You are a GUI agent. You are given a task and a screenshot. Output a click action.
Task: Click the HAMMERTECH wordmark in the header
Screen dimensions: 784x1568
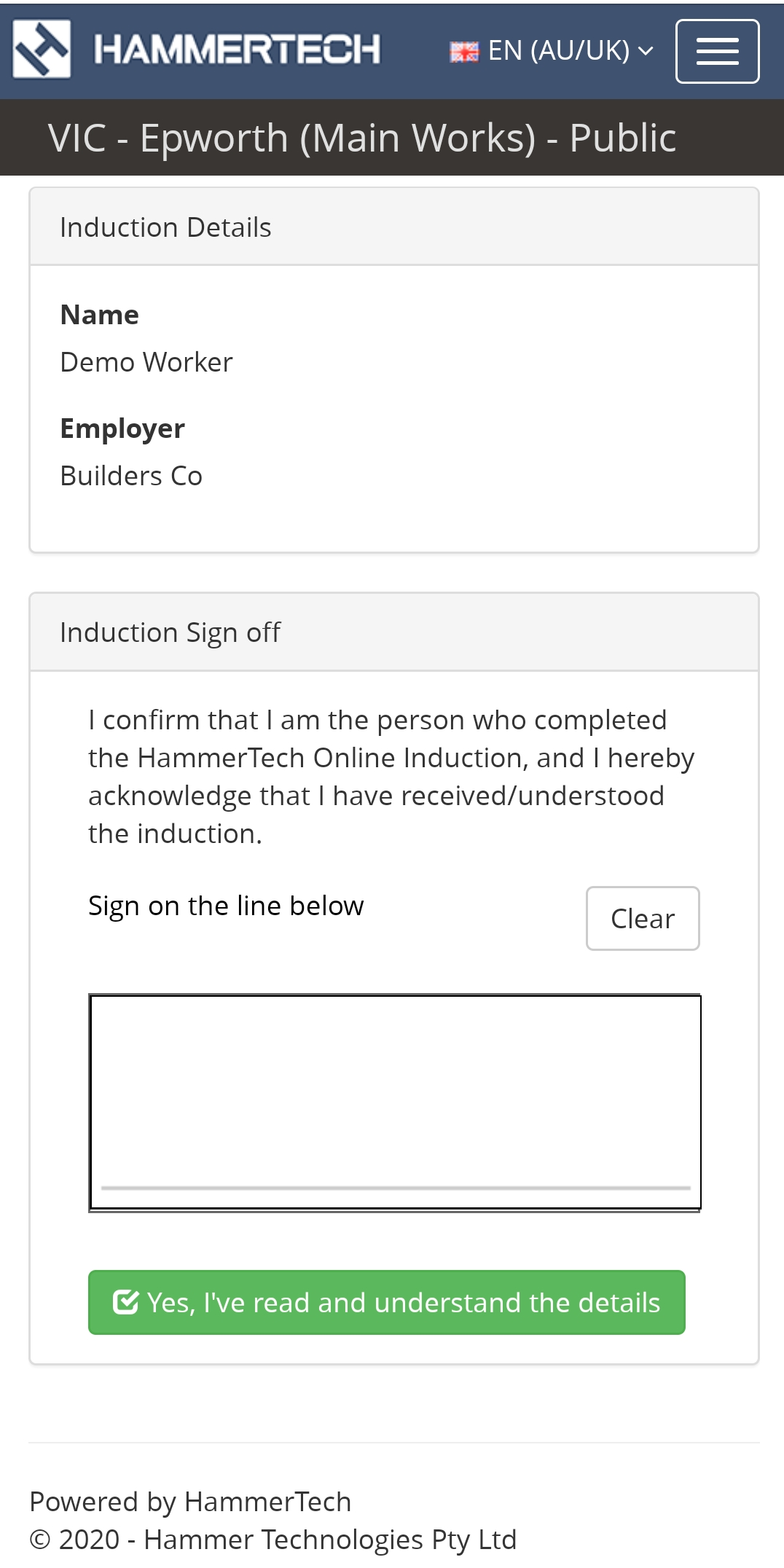point(237,50)
